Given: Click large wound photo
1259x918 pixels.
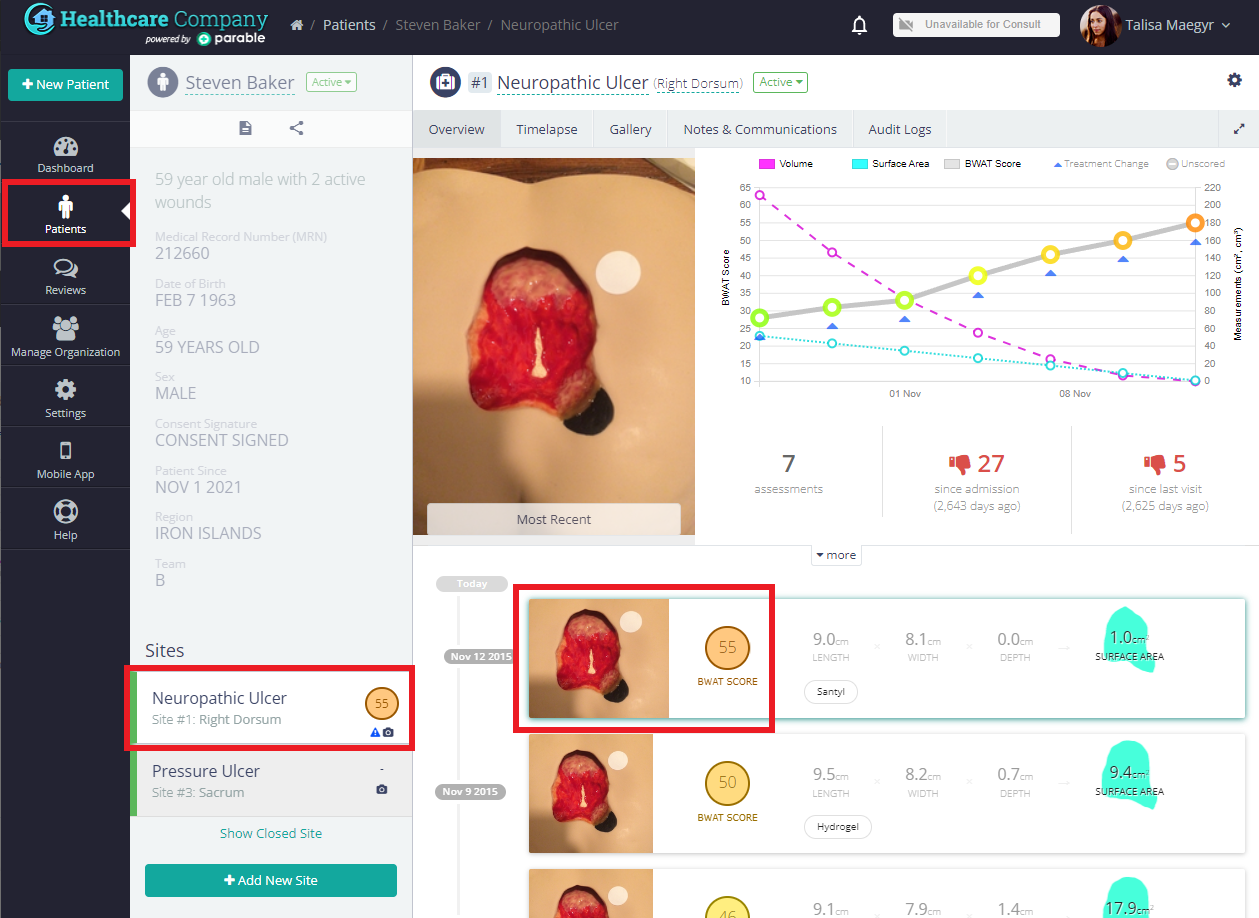Looking at the screenshot, I should 554,346.
